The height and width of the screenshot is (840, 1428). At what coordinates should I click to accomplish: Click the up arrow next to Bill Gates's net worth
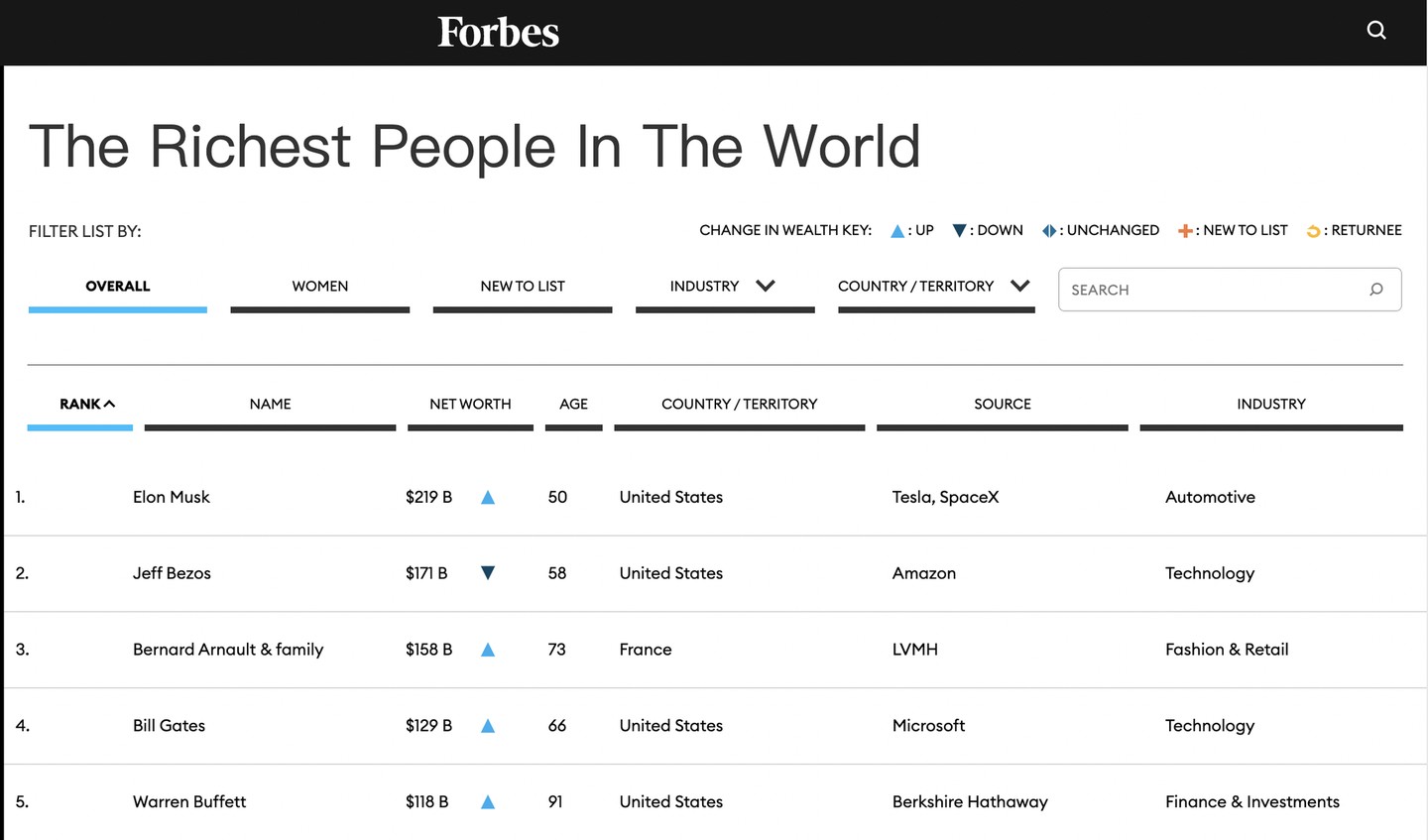(x=488, y=726)
